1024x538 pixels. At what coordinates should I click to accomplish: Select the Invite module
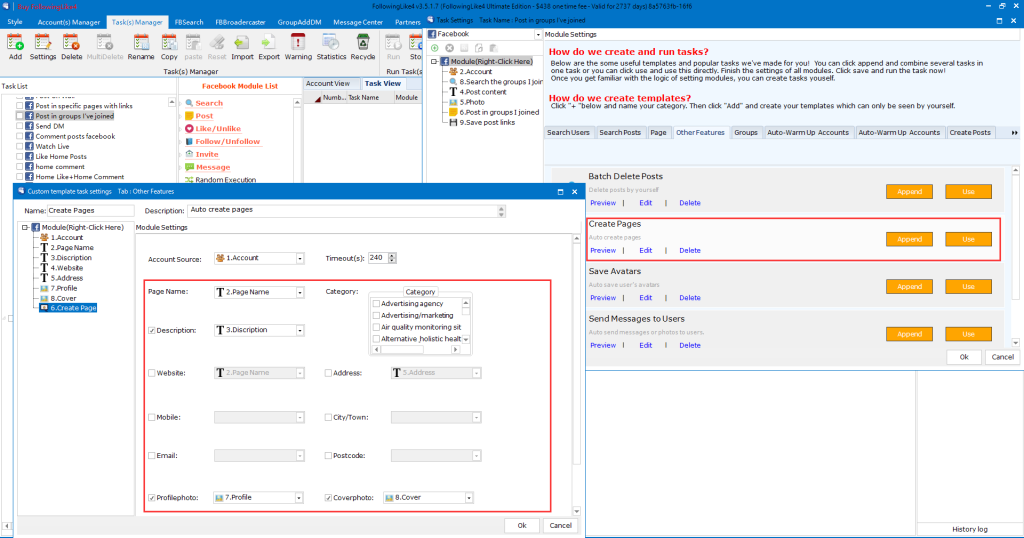[x=206, y=154]
